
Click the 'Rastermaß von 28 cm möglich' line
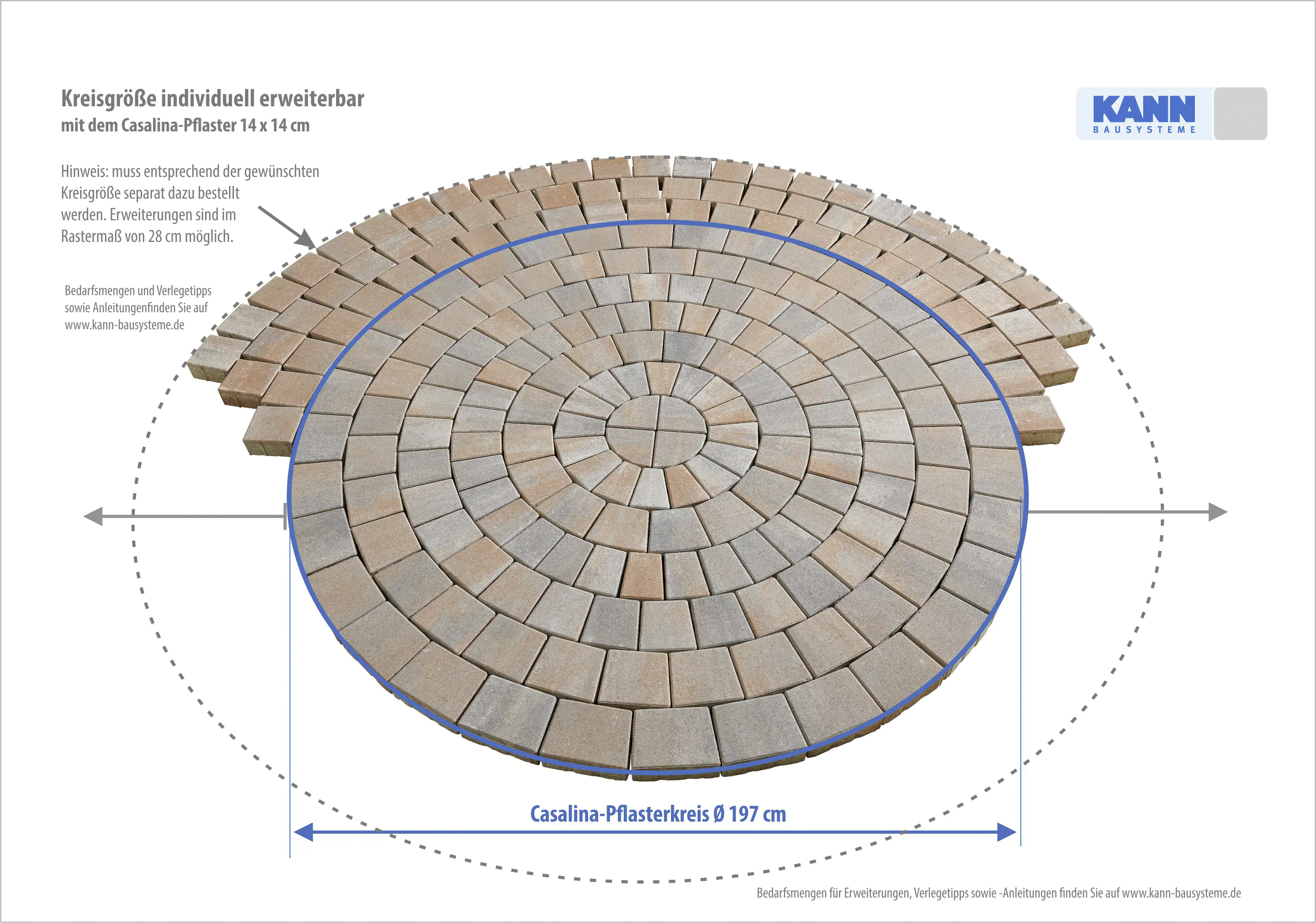click(147, 236)
